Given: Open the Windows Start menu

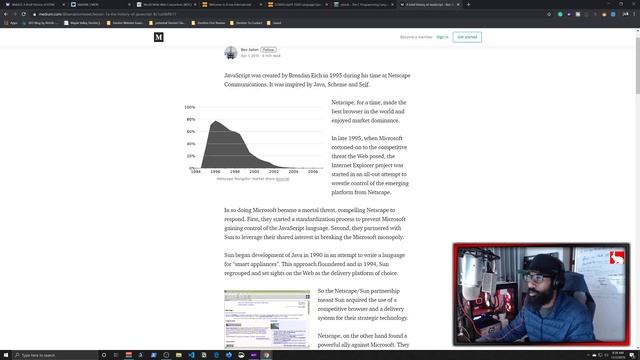Looking at the screenshot, I should 6,355.
